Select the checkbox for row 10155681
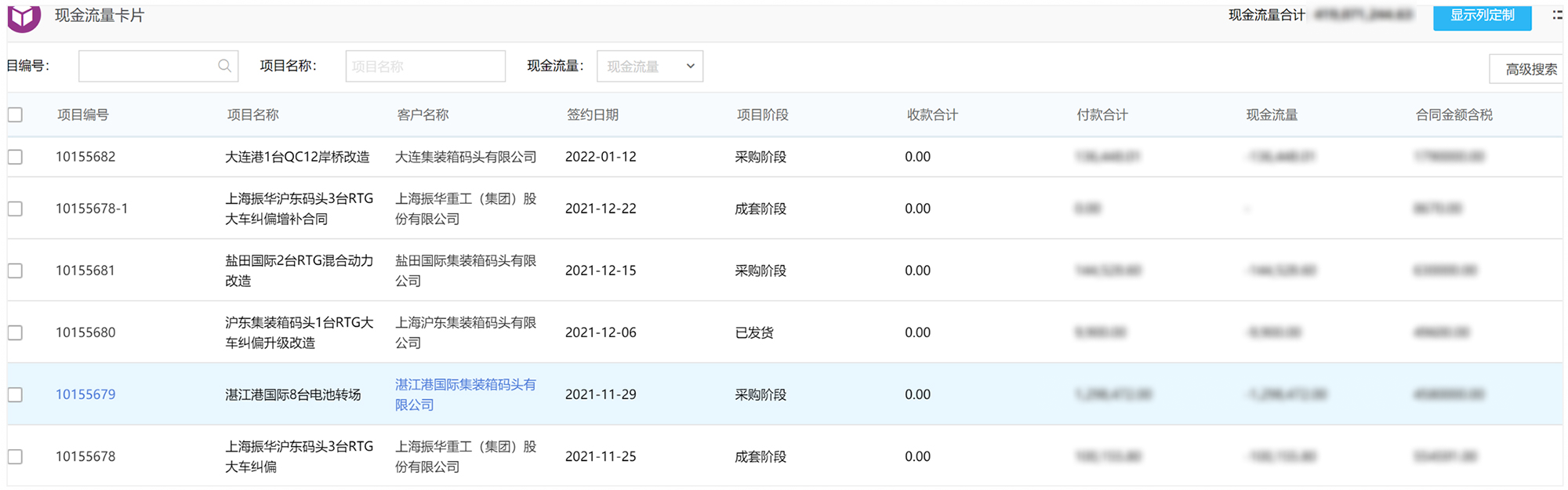The height and width of the screenshot is (490, 1568). tap(15, 270)
